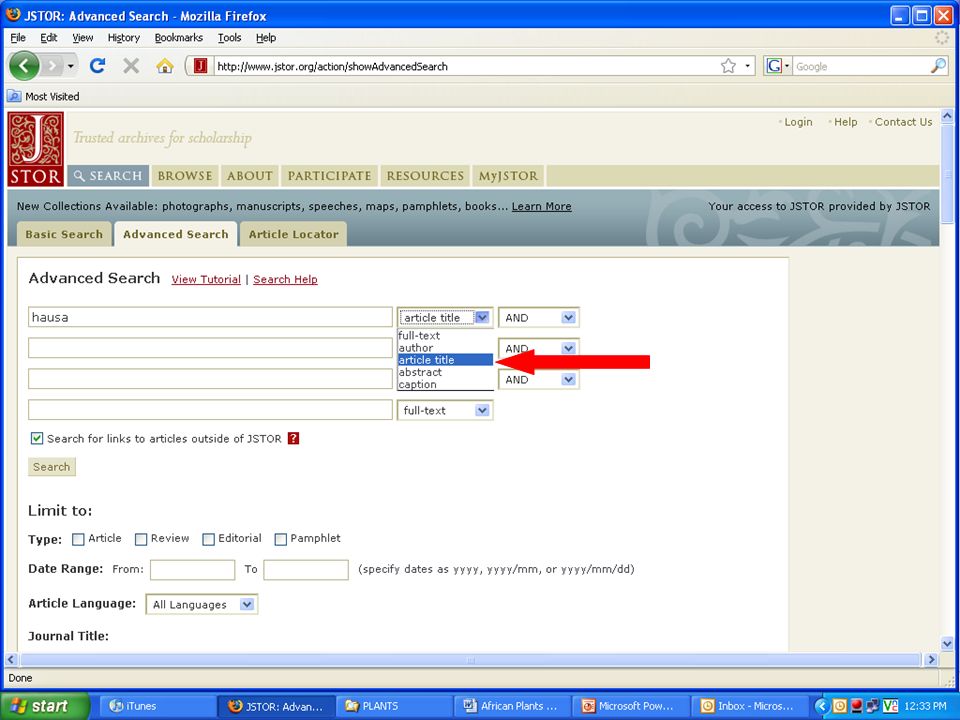This screenshot has width=960, height=720.
Task: Switch to iTunes in the taskbar
Action: [x=156, y=706]
